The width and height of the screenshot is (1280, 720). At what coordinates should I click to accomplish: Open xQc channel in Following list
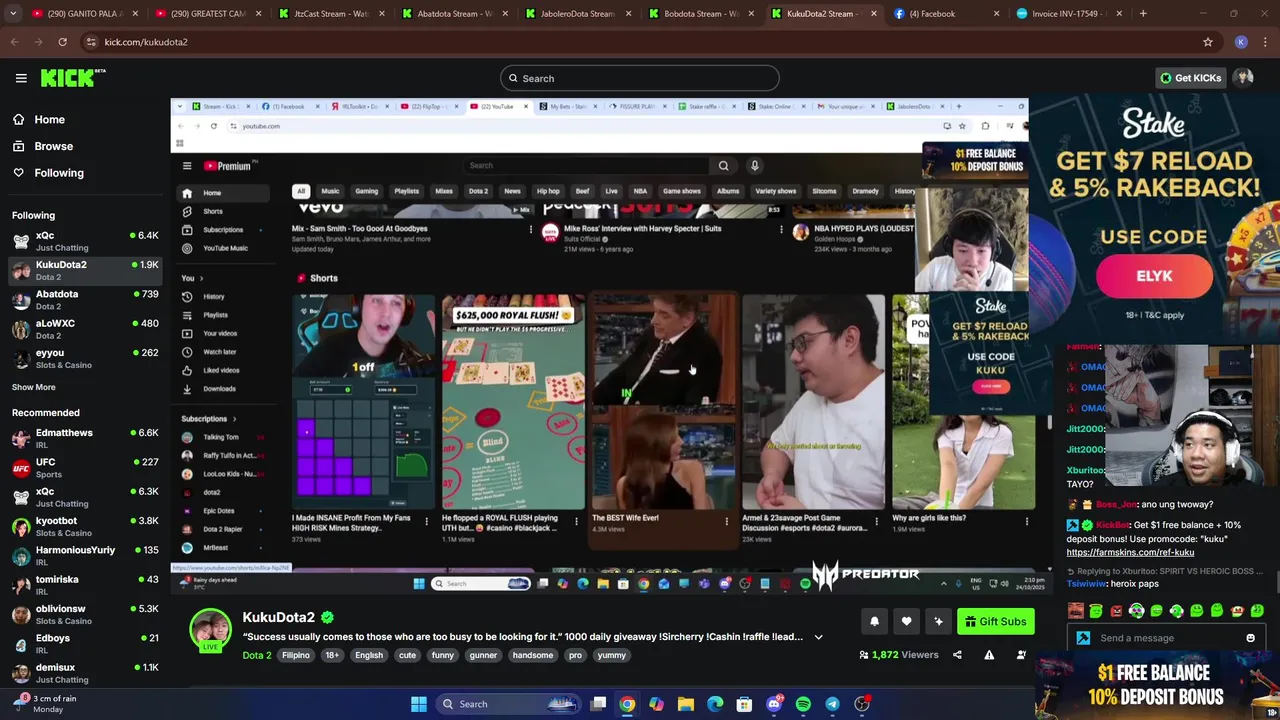84,240
